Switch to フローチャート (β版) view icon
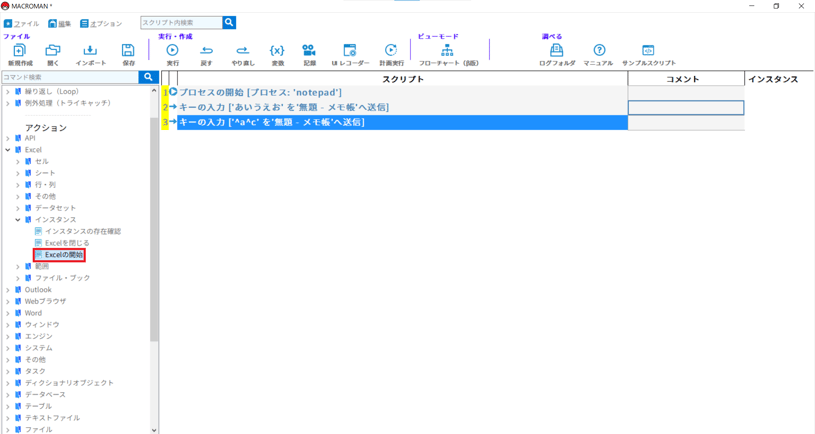 [x=448, y=50]
